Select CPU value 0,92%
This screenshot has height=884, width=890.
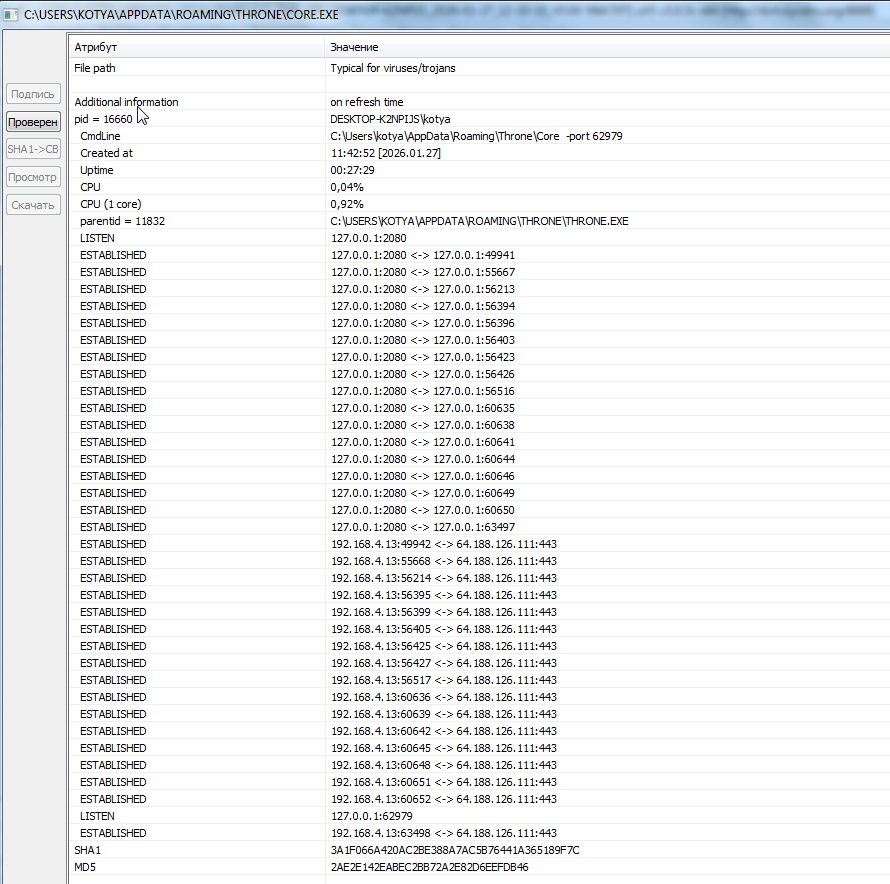[x=347, y=204]
